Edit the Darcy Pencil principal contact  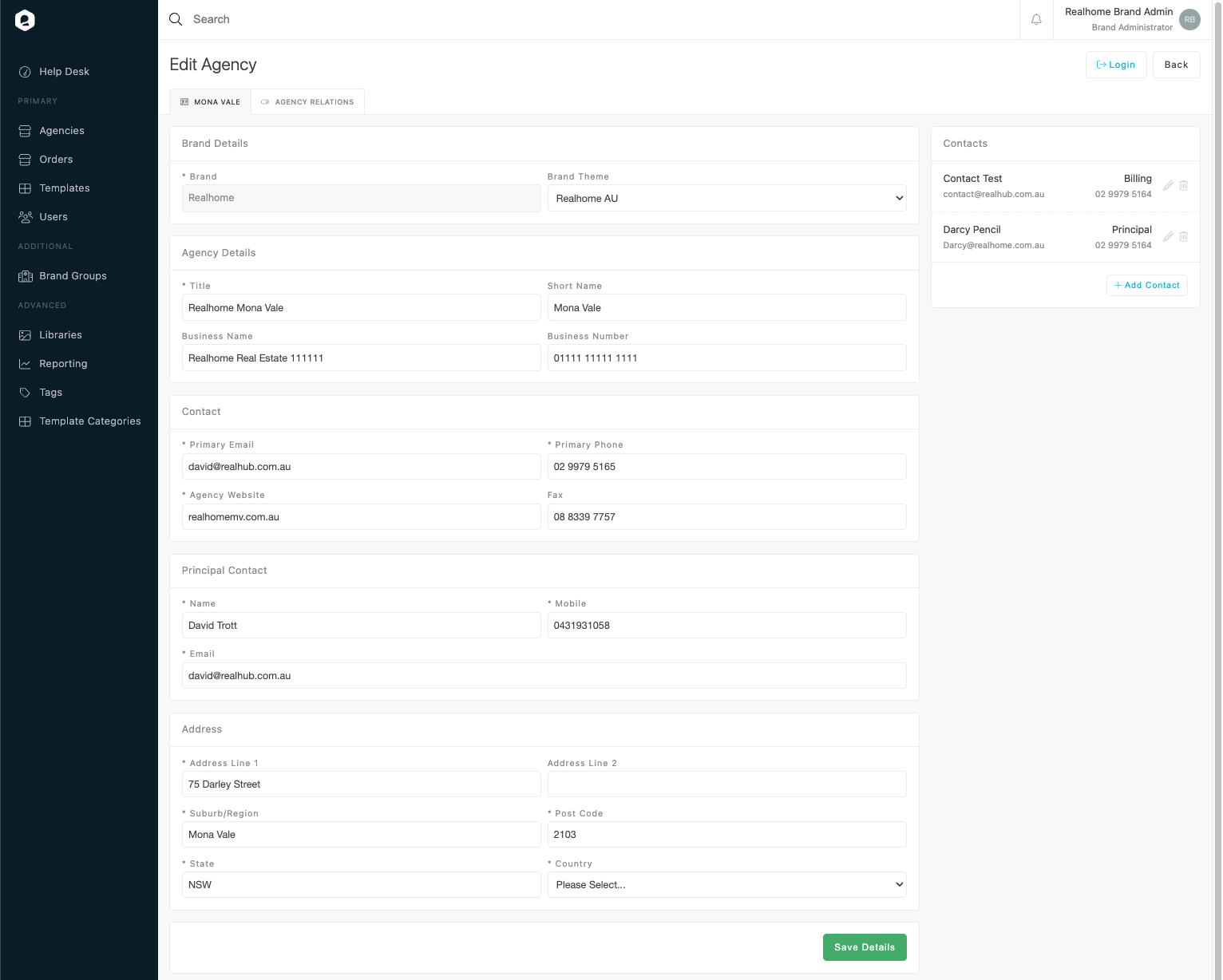click(1168, 236)
